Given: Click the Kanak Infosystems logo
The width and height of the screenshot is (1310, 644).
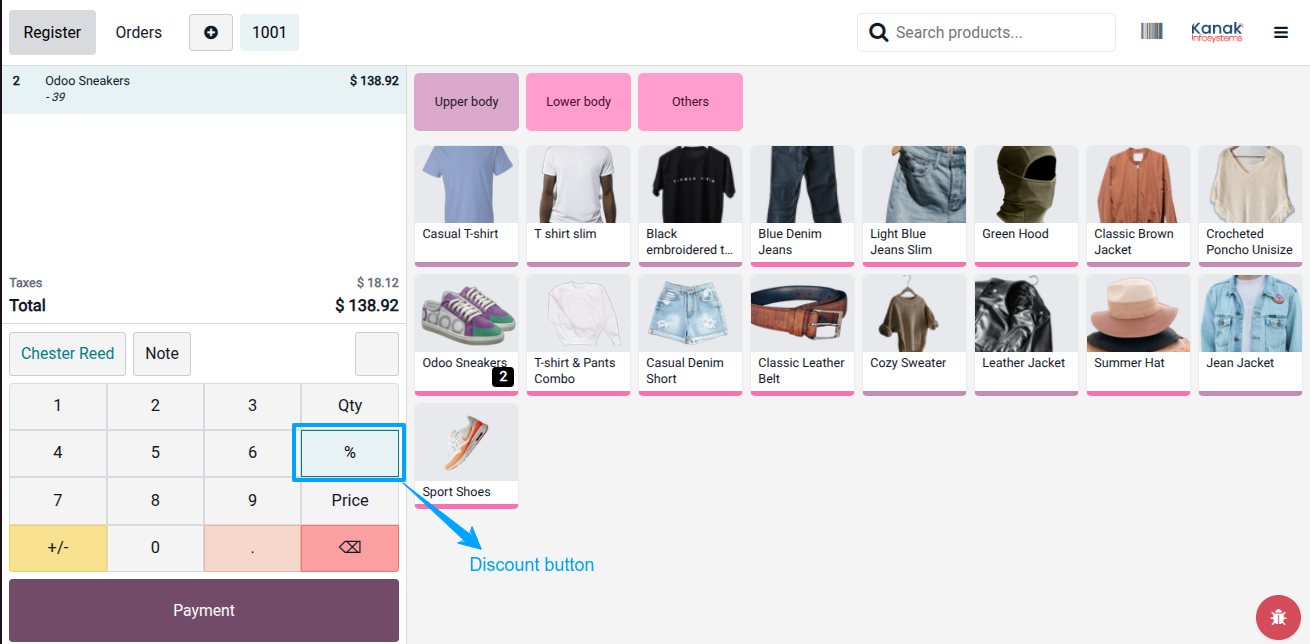Looking at the screenshot, I should [x=1217, y=32].
